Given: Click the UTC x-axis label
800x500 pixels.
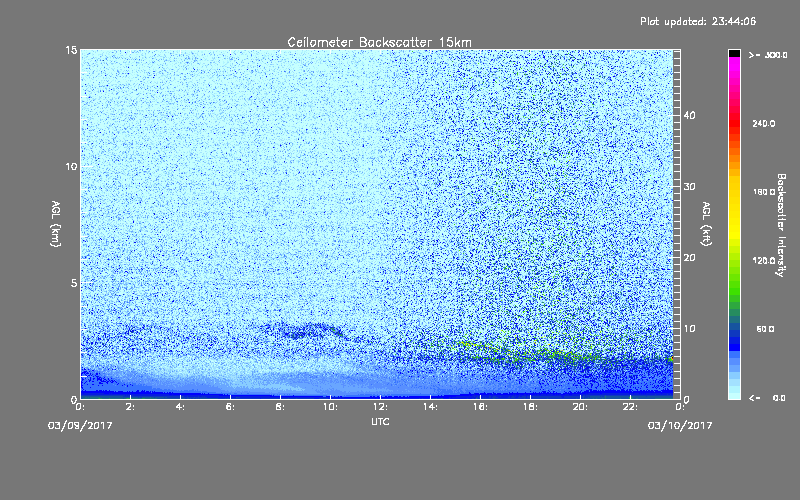Looking at the screenshot, I should [x=380, y=422].
